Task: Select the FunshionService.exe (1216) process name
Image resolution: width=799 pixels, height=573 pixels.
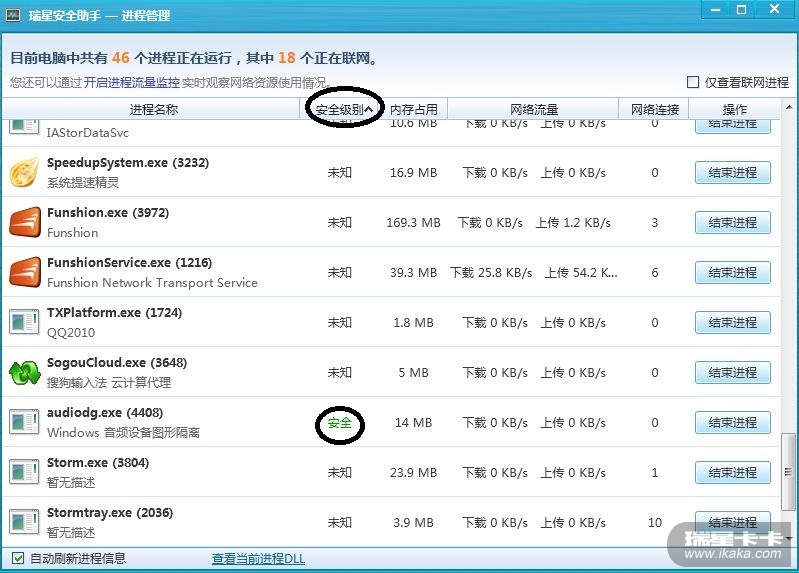Action: (129, 263)
